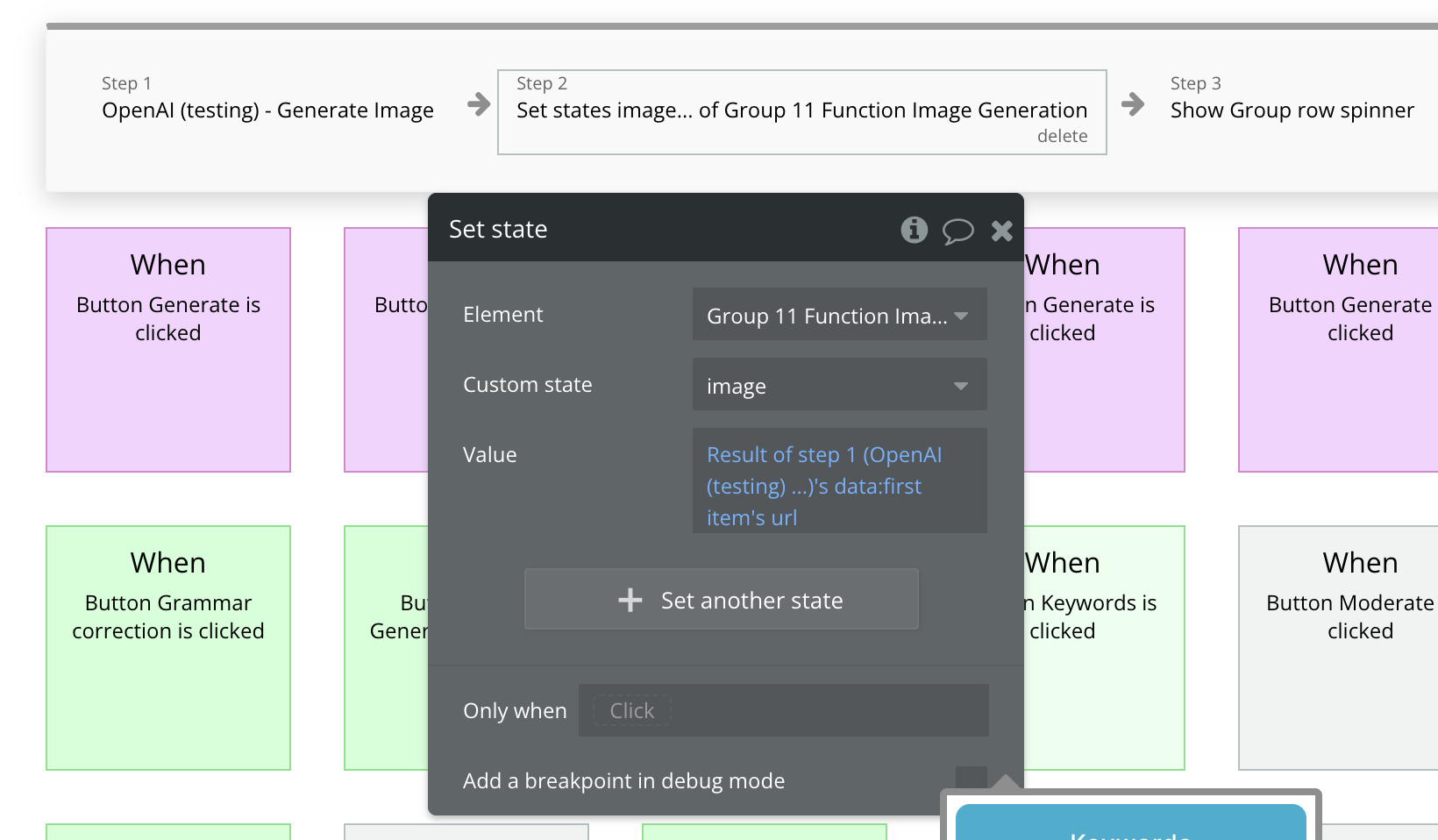Click the Value label in Set state

coord(489,455)
